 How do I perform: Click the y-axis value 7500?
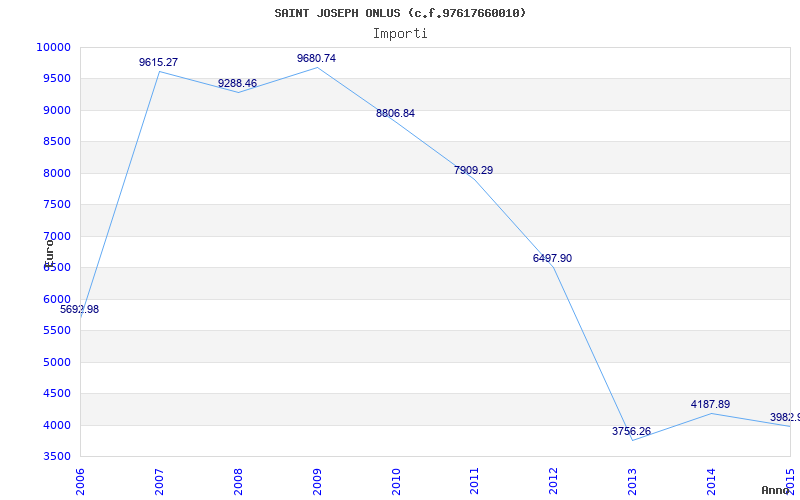coord(56,205)
